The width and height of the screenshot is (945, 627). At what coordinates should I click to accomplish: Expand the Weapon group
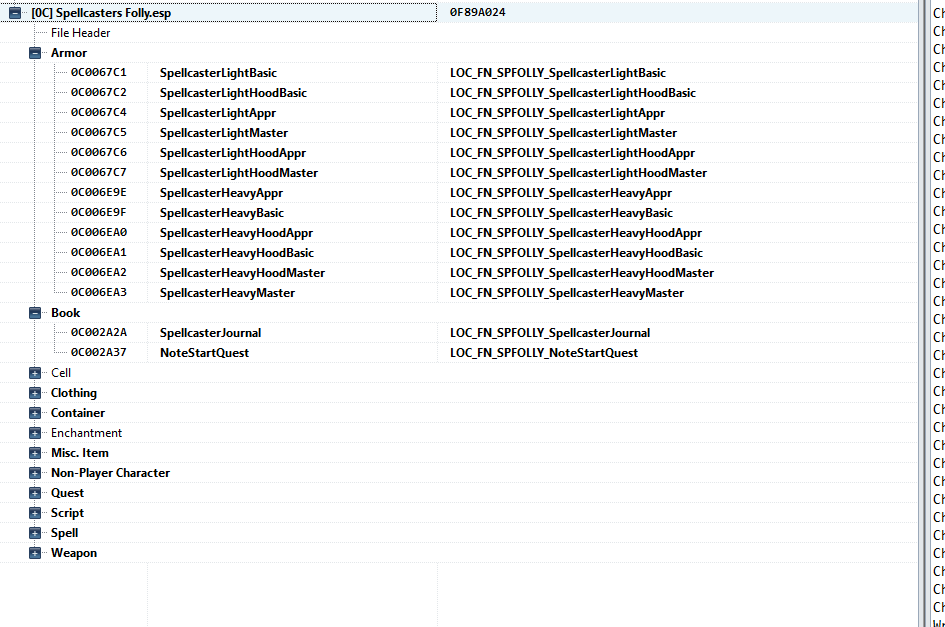[35, 553]
